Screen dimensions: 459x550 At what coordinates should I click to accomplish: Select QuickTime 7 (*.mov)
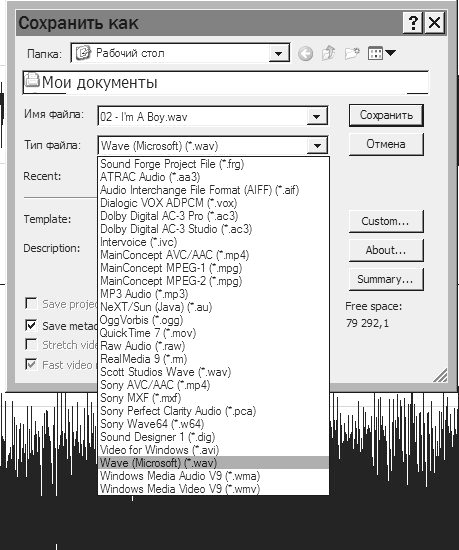pos(213,333)
